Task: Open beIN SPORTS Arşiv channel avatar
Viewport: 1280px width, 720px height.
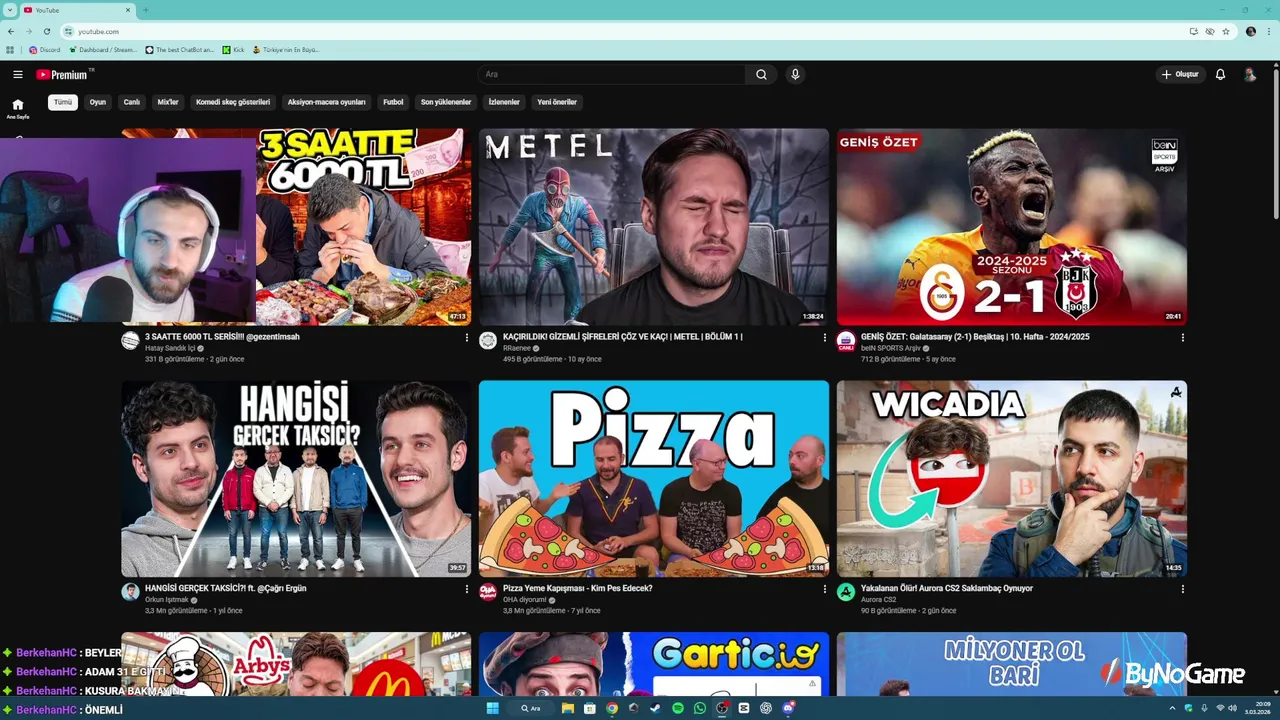Action: tap(846, 341)
